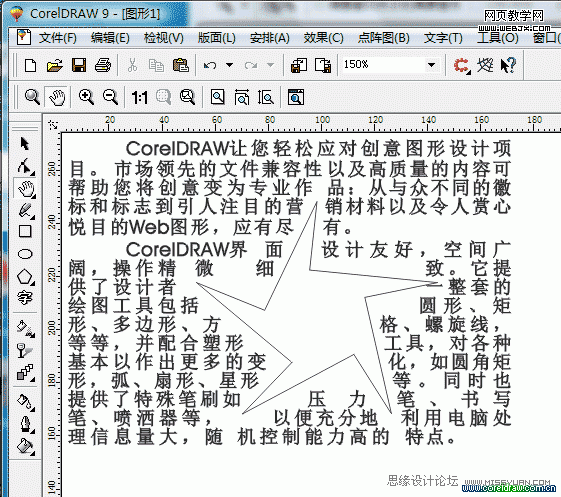Image resolution: width=561 pixels, height=497 pixels.
Task: Open the 效果(C) menu
Action: [x=323, y=38]
